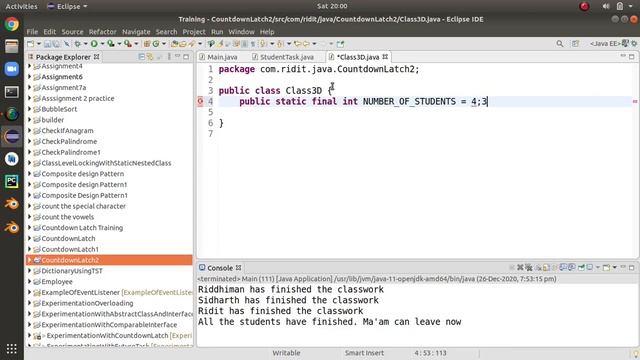Open the Open Console dropdown arrow
The image size is (640, 360).
coord(615,268)
